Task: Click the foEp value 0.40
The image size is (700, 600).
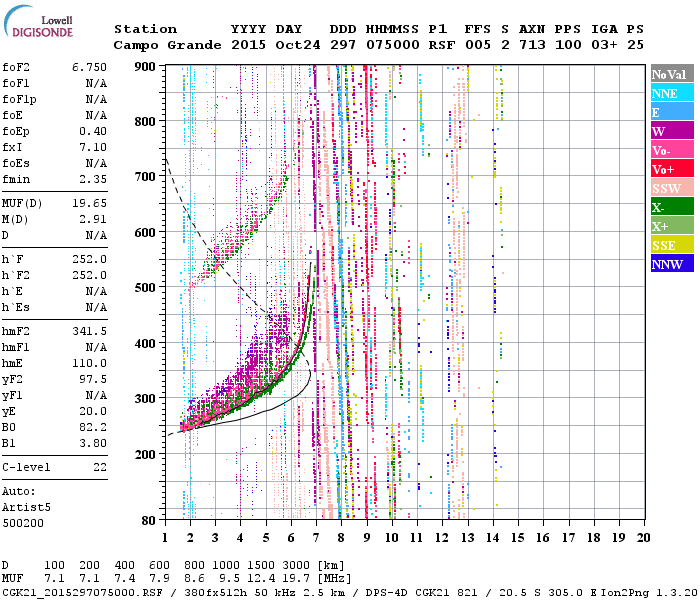Action: click(x=93, y=131)
